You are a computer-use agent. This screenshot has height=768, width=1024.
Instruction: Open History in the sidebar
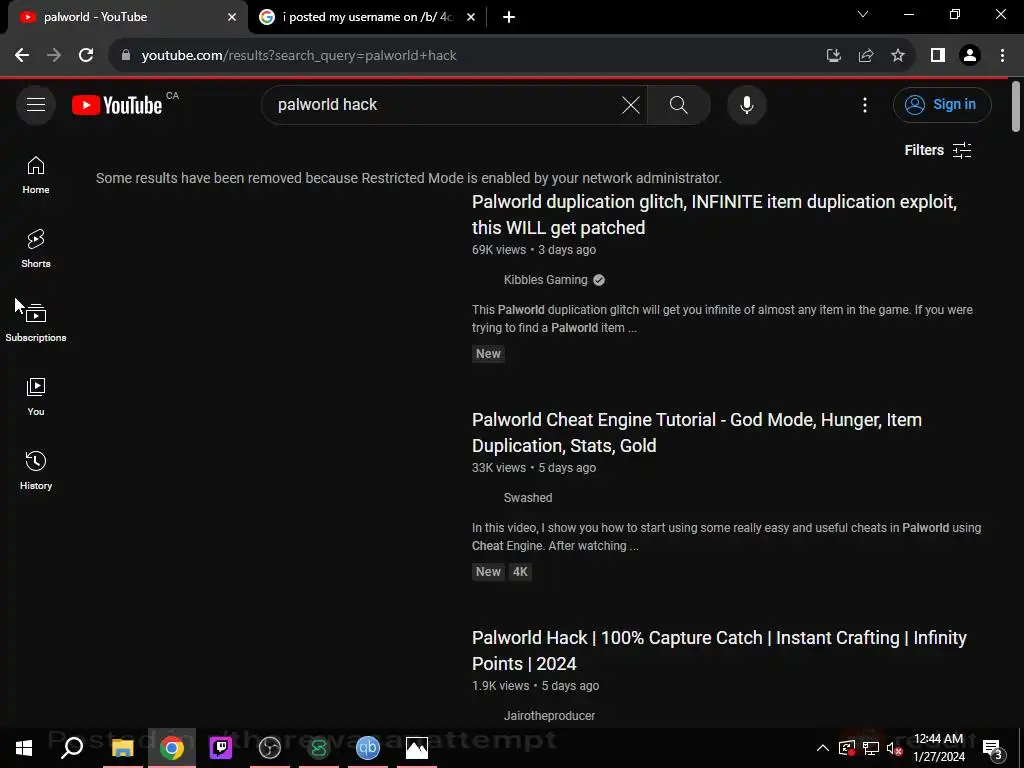(x=36, y=470)
